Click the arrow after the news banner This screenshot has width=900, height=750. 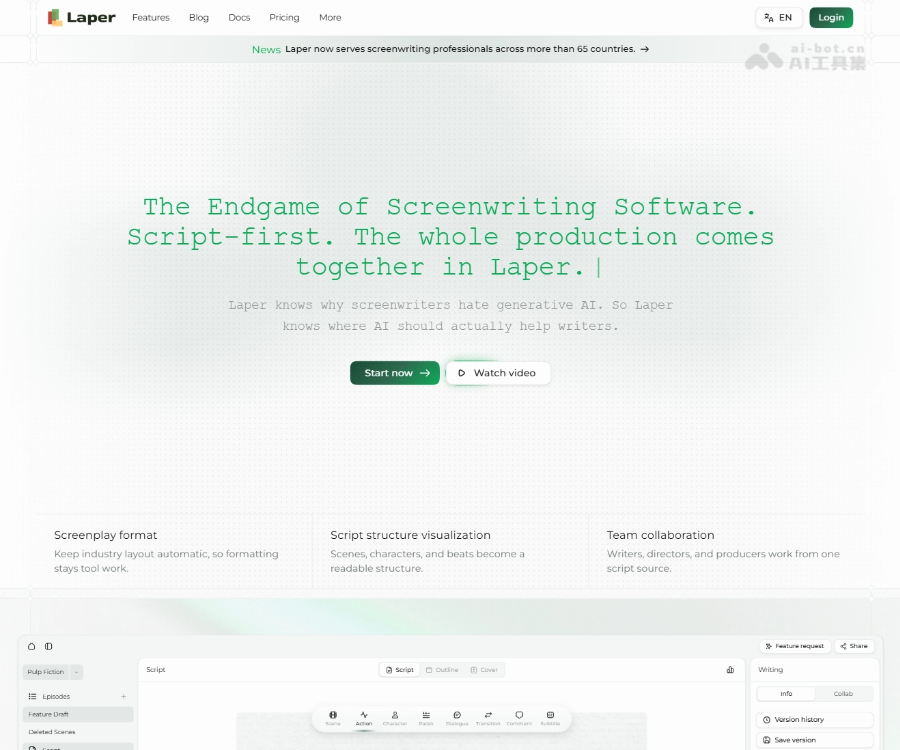pyautogui.click(x=645, y=49)
